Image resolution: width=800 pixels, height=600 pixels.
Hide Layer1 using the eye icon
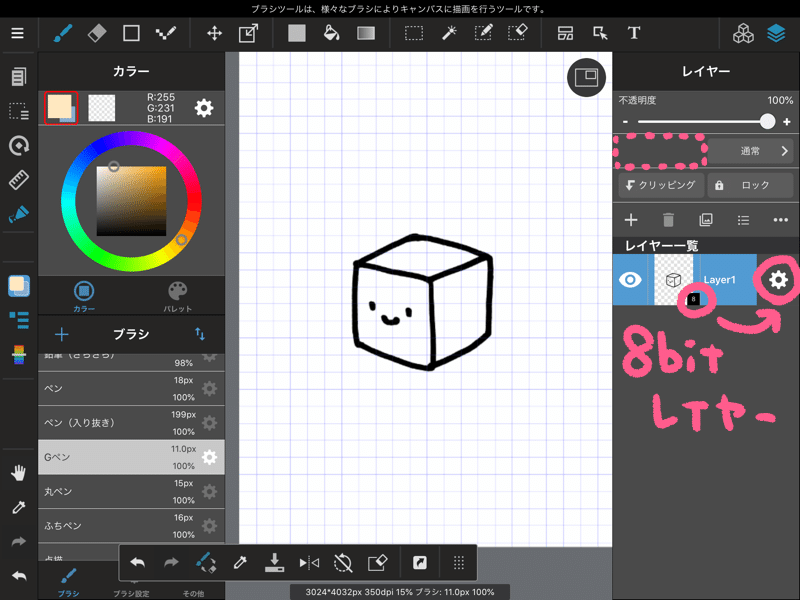[630, 280]
